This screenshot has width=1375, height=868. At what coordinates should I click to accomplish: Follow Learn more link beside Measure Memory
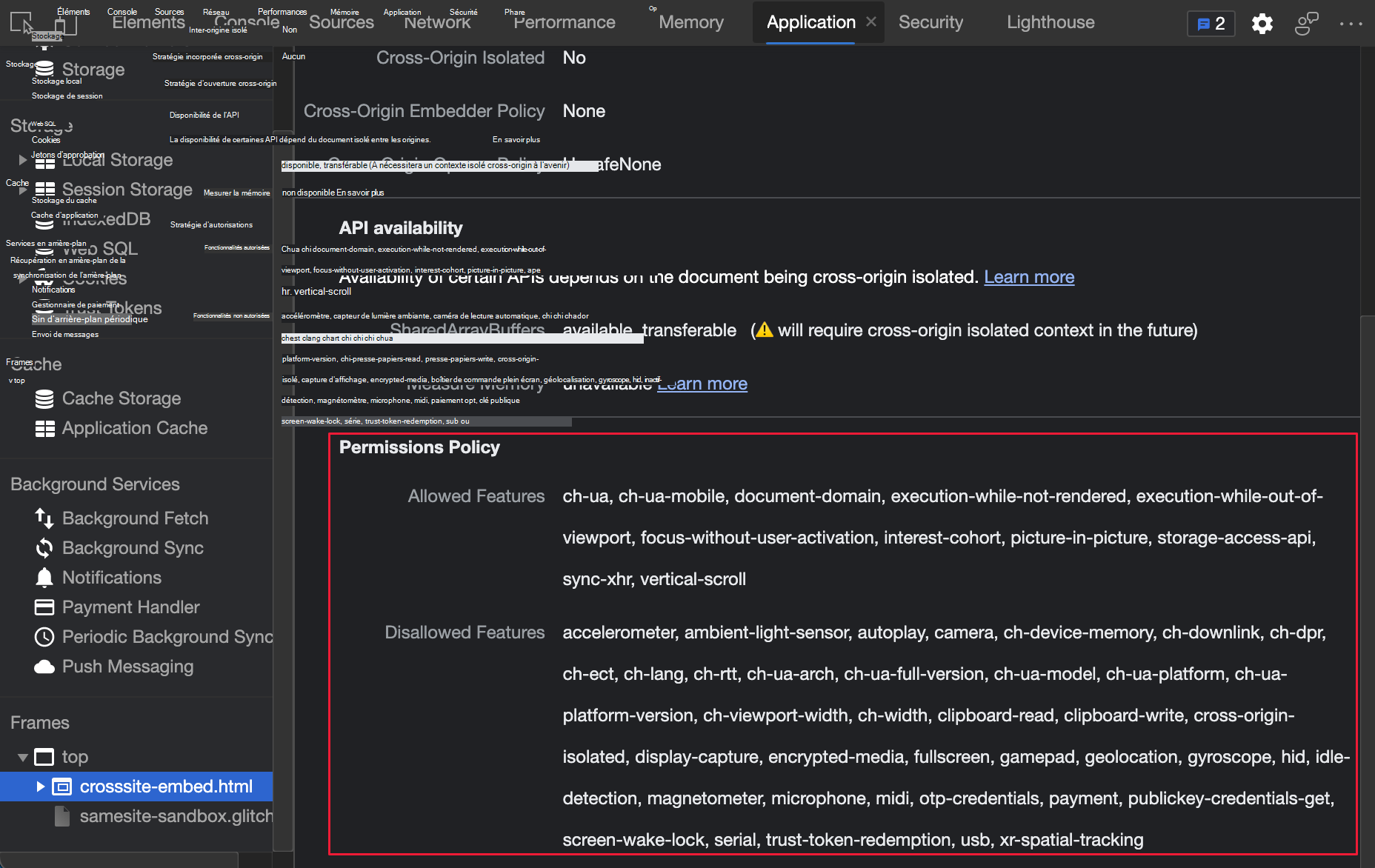(x=702, y=384)
